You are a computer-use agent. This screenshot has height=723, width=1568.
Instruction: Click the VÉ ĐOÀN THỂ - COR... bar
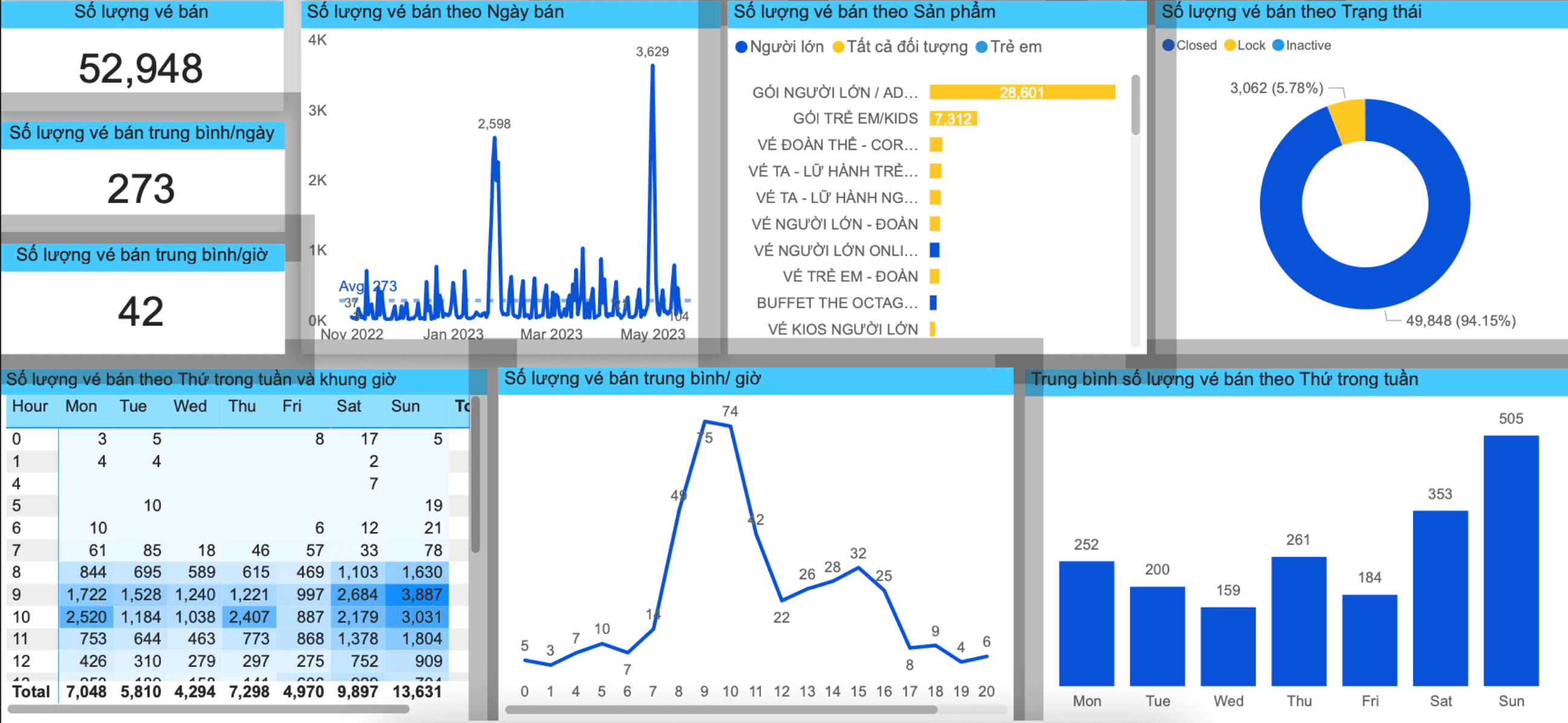point(936,145)
